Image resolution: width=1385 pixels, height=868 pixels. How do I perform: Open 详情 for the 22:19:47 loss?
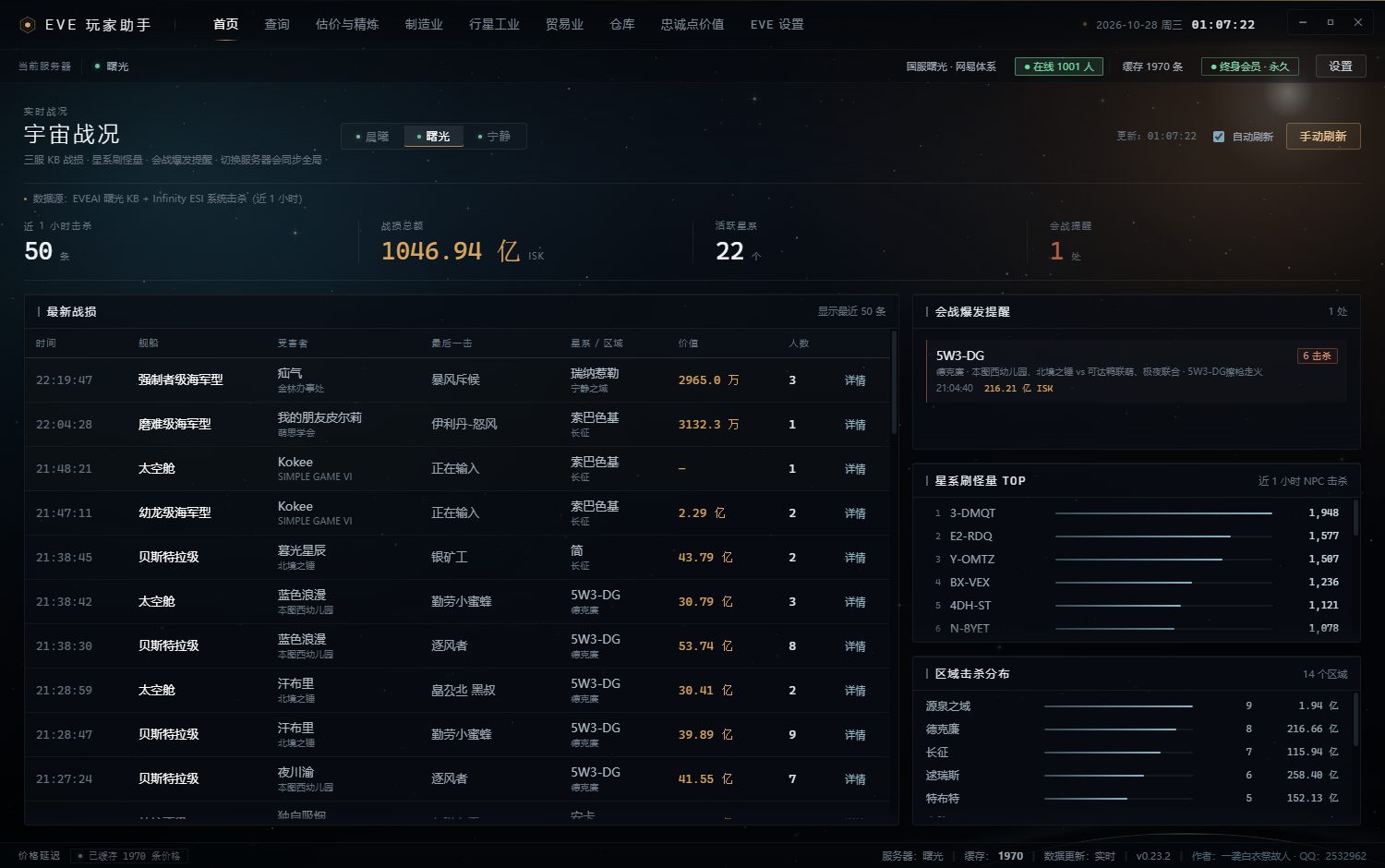pyautogui.click(x=855, y=380)
